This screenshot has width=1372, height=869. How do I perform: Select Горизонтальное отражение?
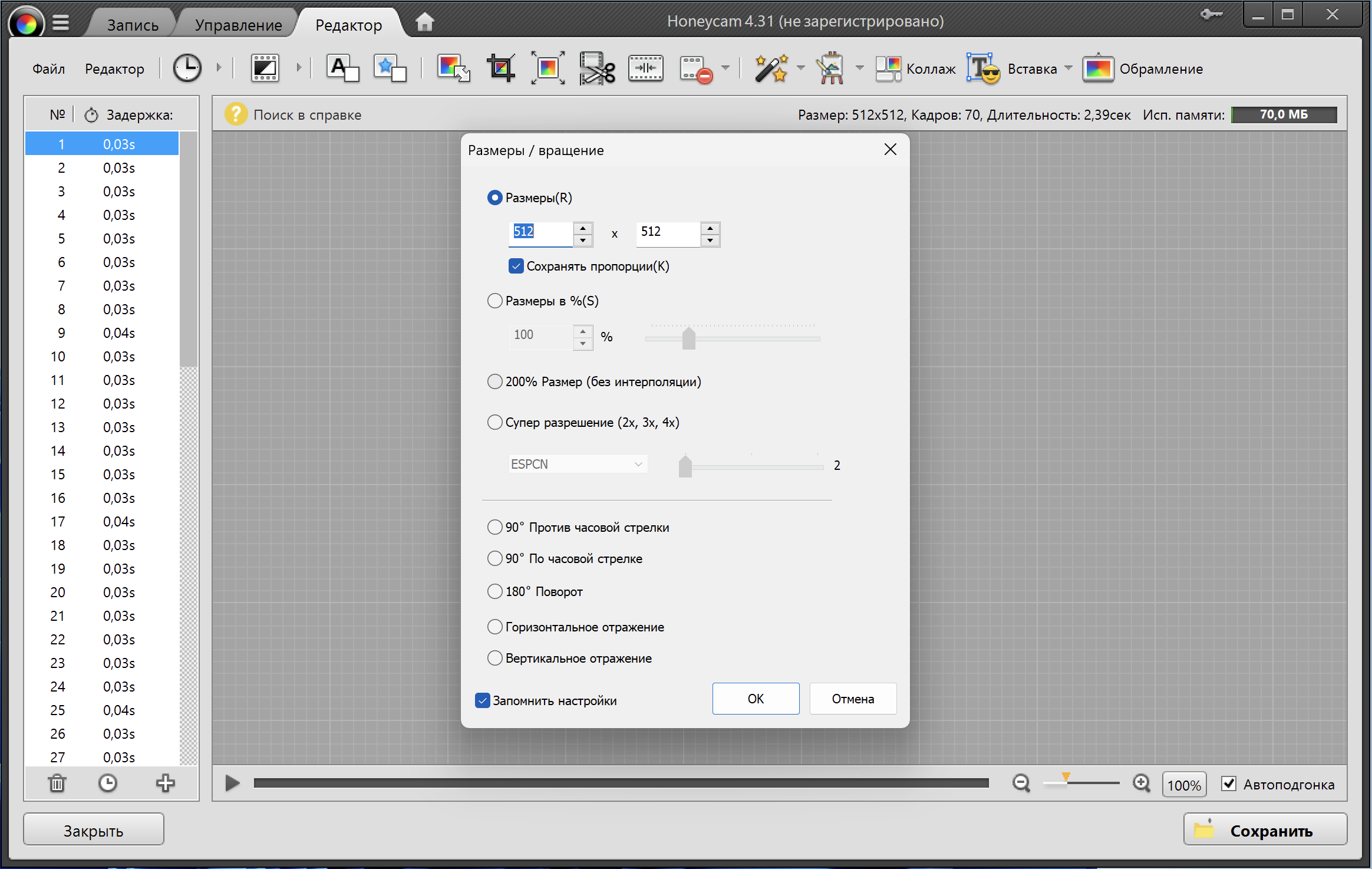coord(494,627)
